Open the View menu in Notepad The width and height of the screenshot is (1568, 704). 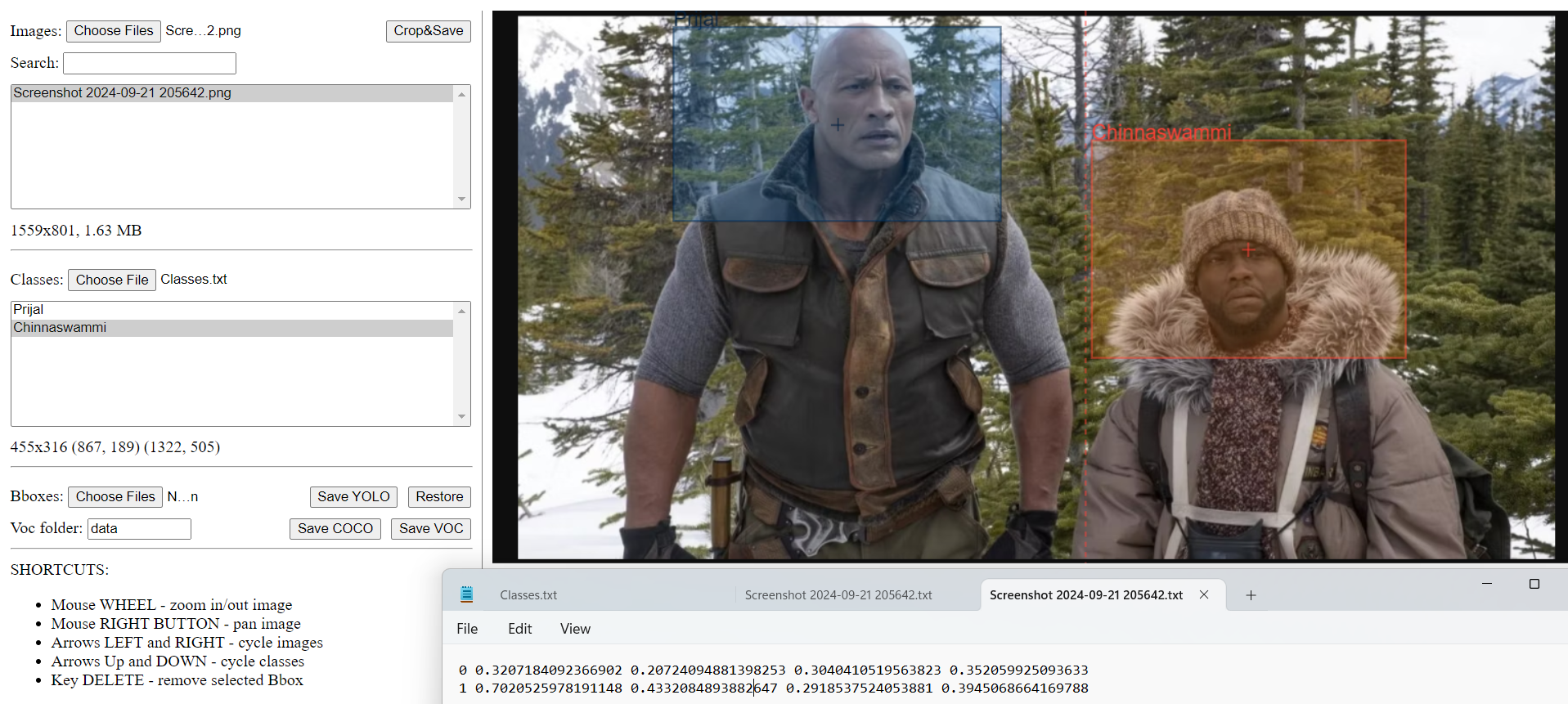tap(575, 629)
